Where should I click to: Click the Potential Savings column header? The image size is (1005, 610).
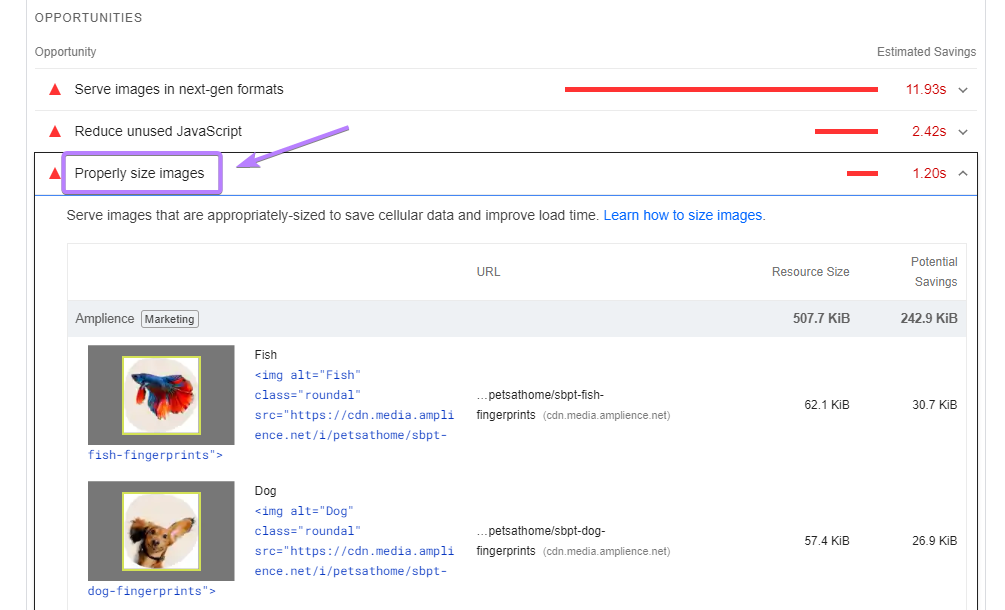tap(933, 271)
